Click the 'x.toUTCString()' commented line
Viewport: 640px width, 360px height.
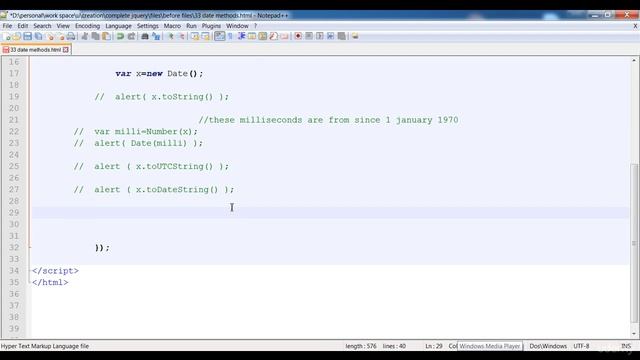click(x=151, y=167)
